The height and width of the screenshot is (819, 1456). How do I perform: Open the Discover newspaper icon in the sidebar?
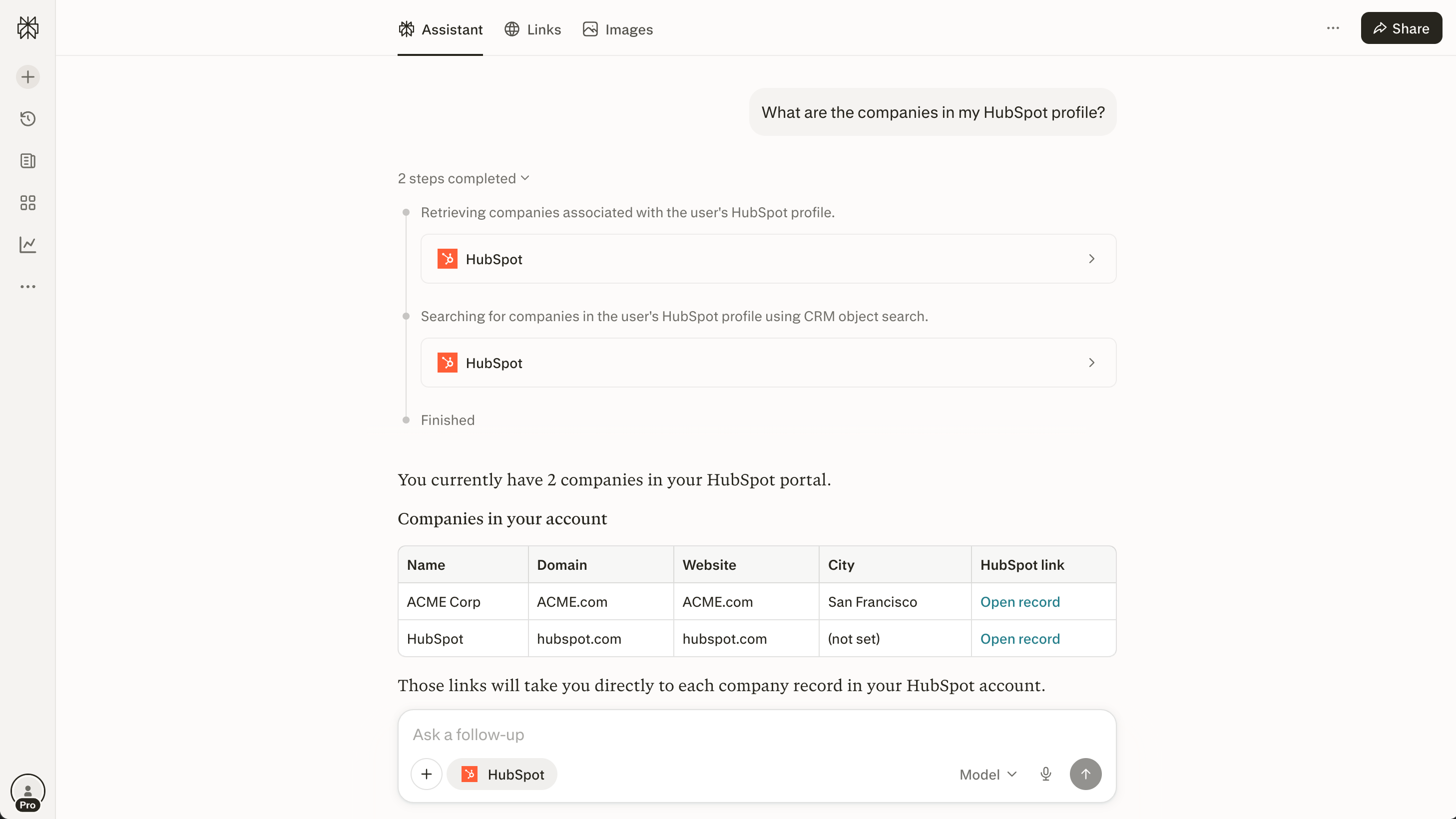pyautogui.click(x=27, y=161)
